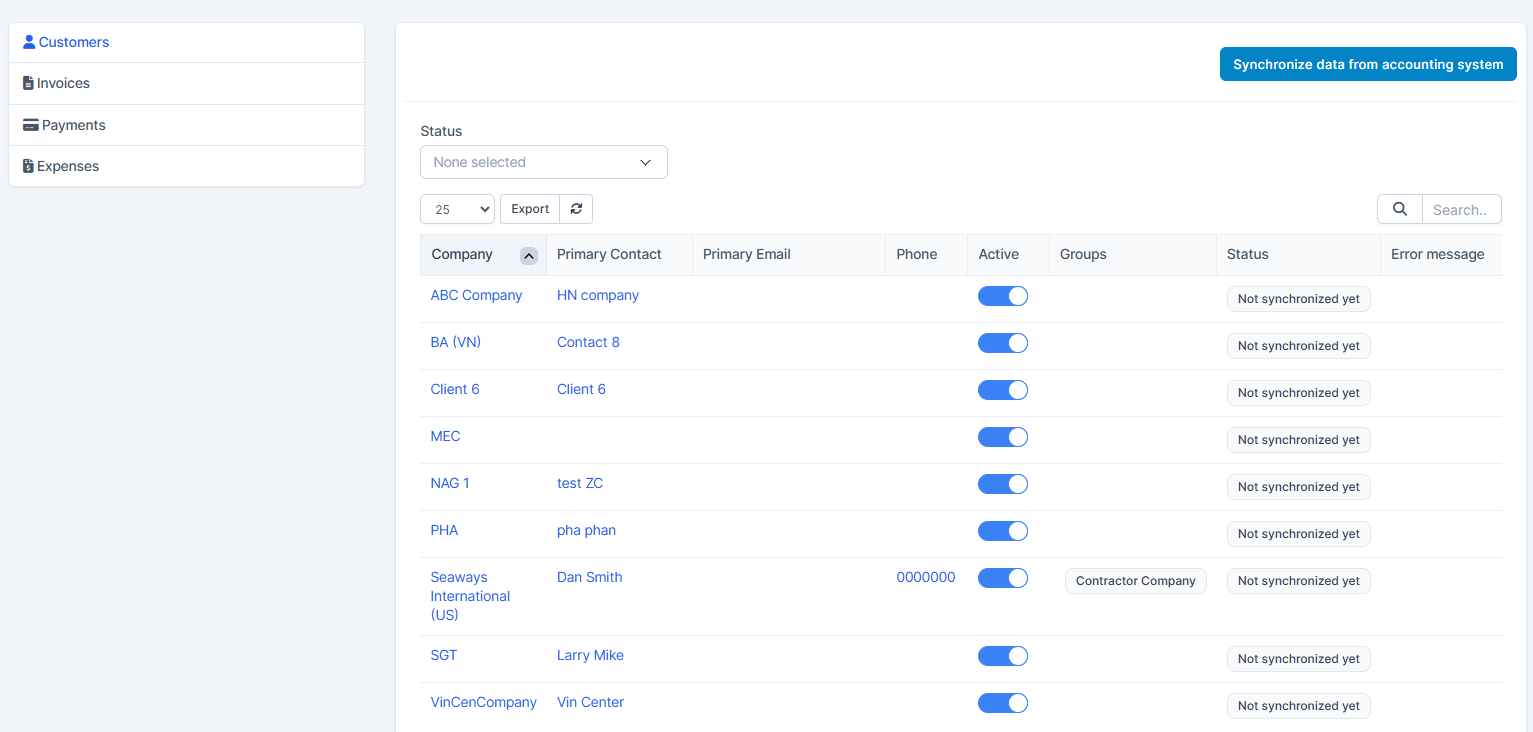Viewport: 1533px width, 732px height.
Task: Click the magnifying glass search icon
Action: click(1400, 209)
